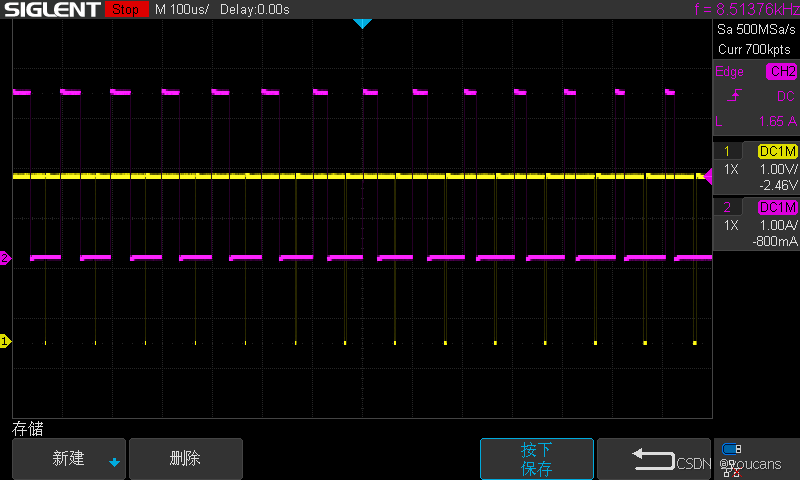Click the trigger coupling DC label

(x=785, y=96)
